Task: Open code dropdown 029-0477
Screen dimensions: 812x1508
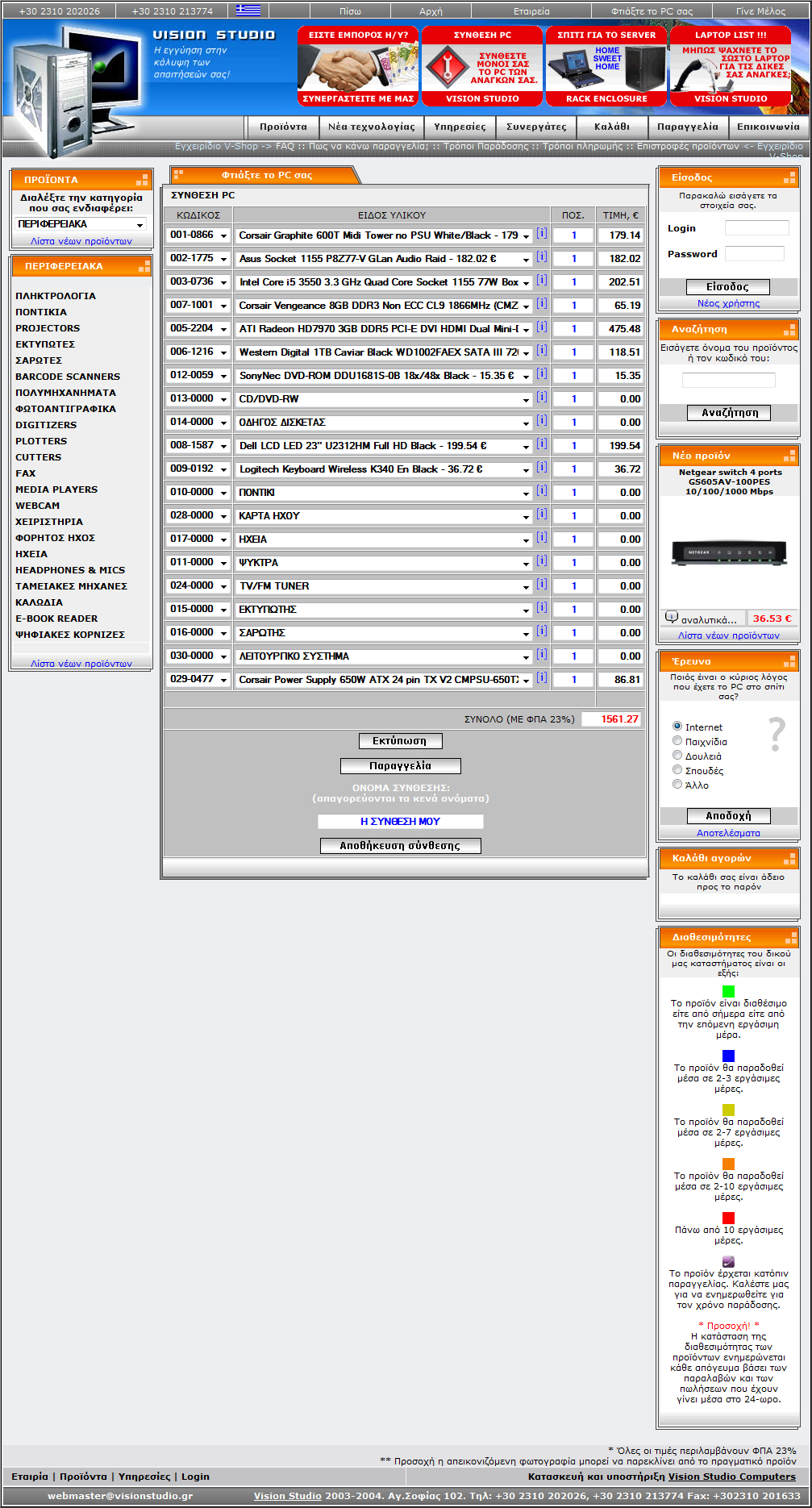Action: (198, 680)
